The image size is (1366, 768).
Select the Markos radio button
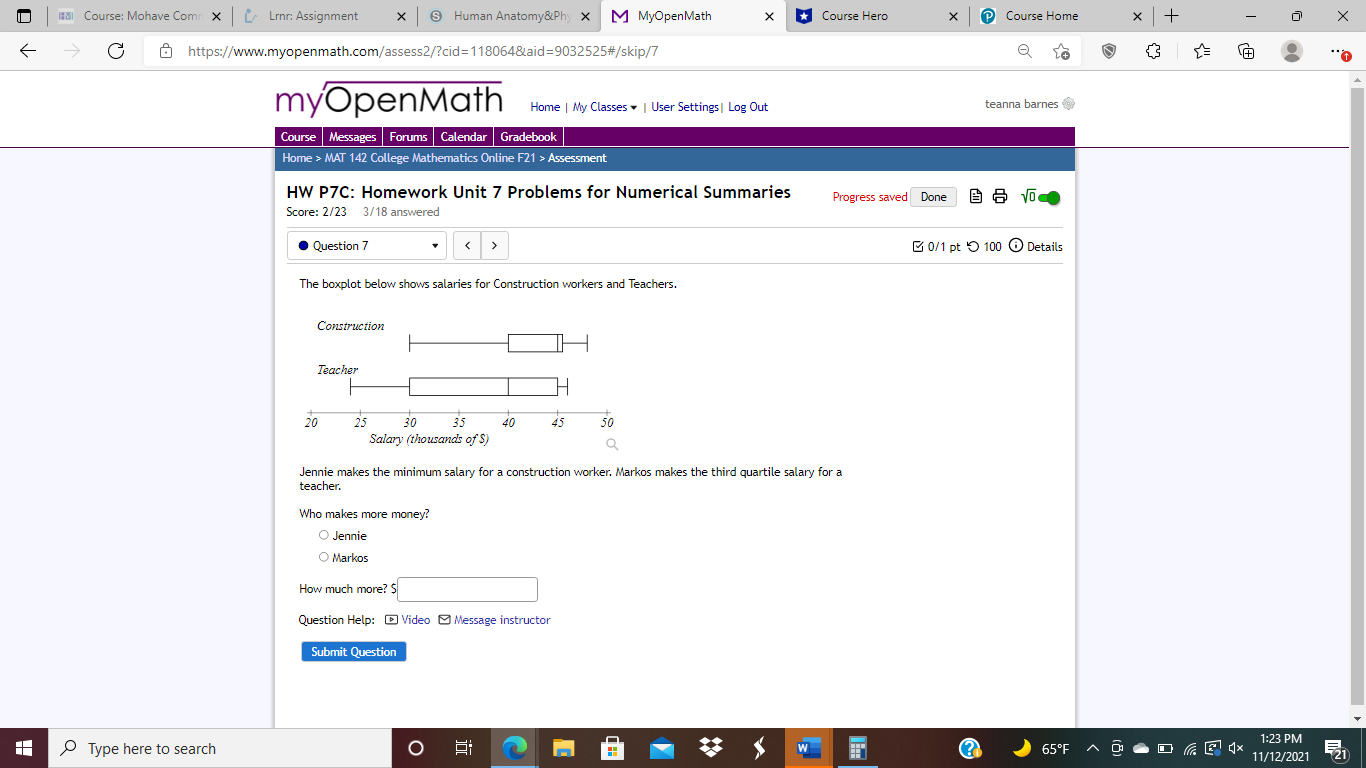click(323, 557)
